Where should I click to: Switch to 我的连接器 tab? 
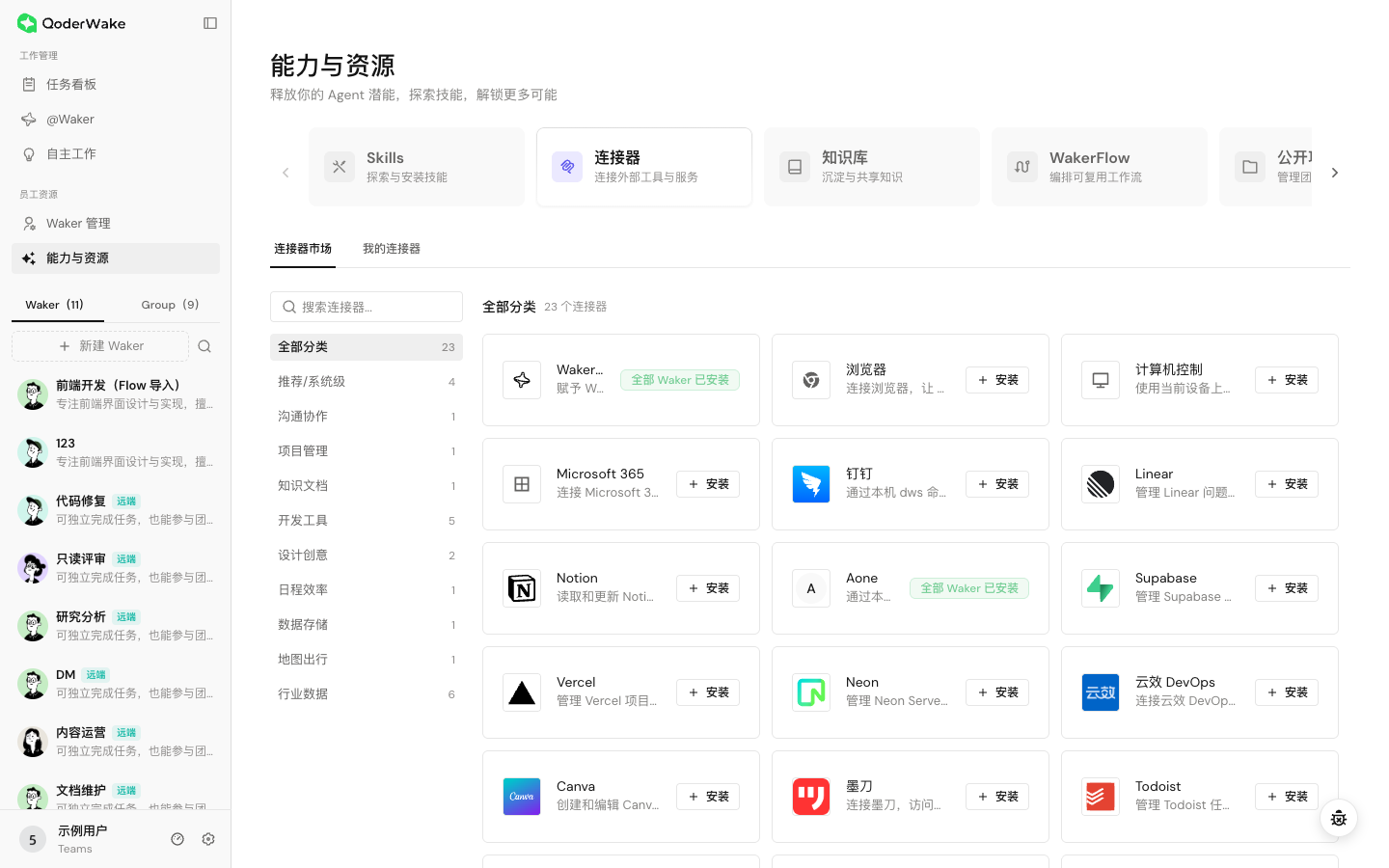392,249
